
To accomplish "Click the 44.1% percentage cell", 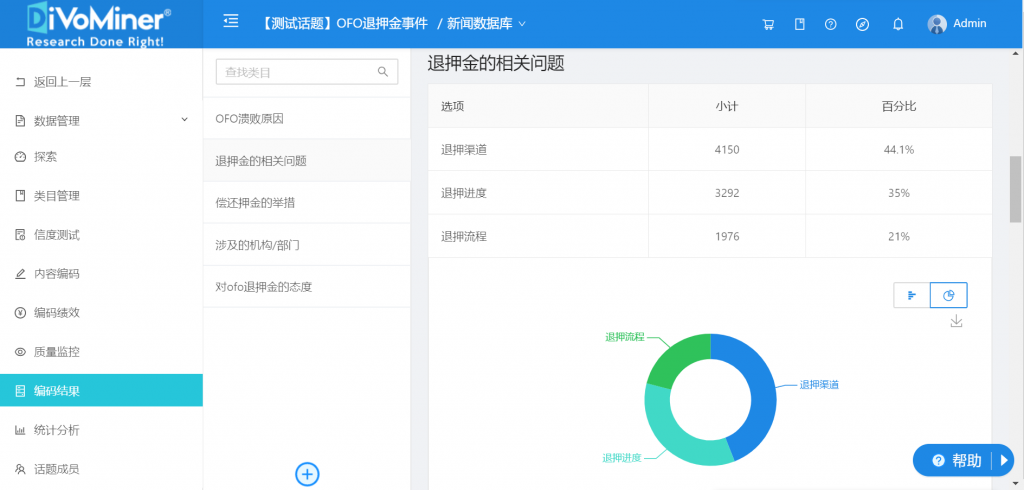I will pos(899,150).
